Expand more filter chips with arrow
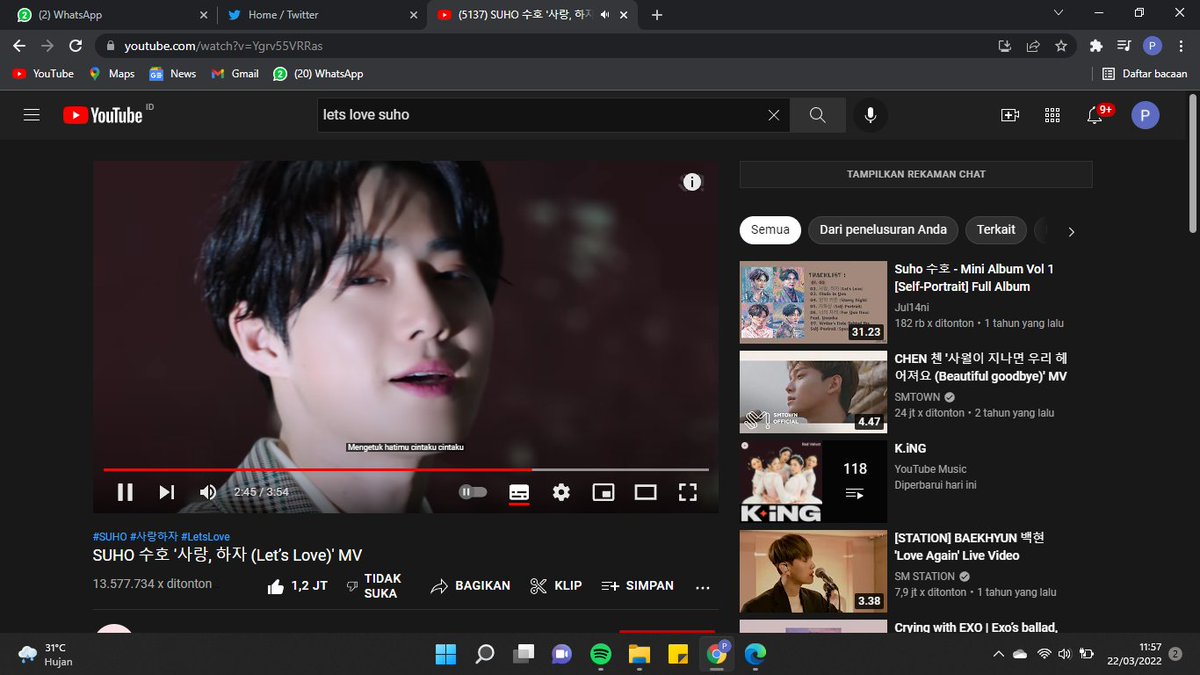 pos(1071,231)
